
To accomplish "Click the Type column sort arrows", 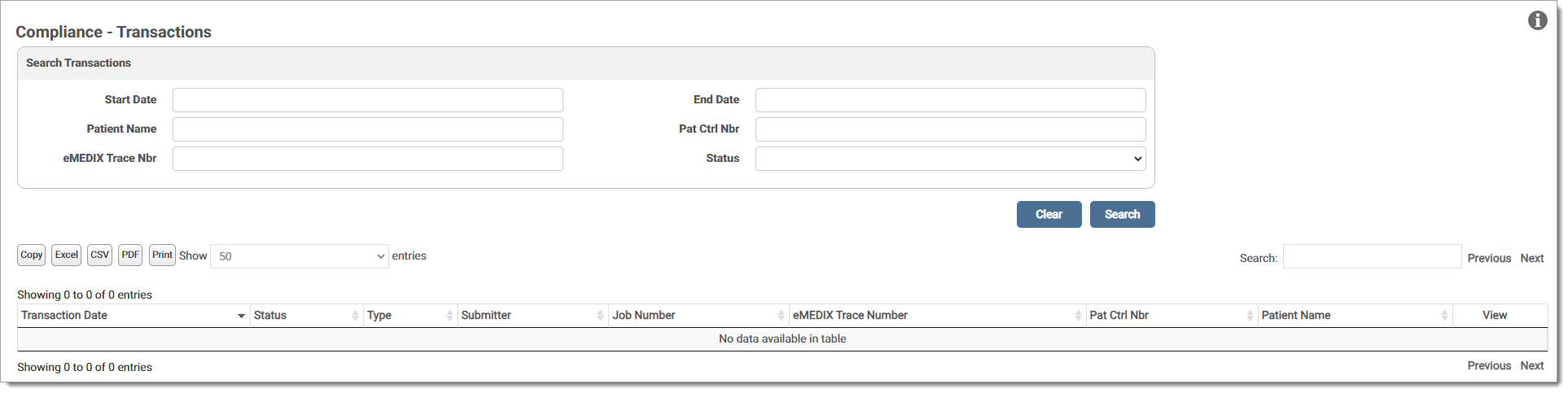I will [449, 316].
